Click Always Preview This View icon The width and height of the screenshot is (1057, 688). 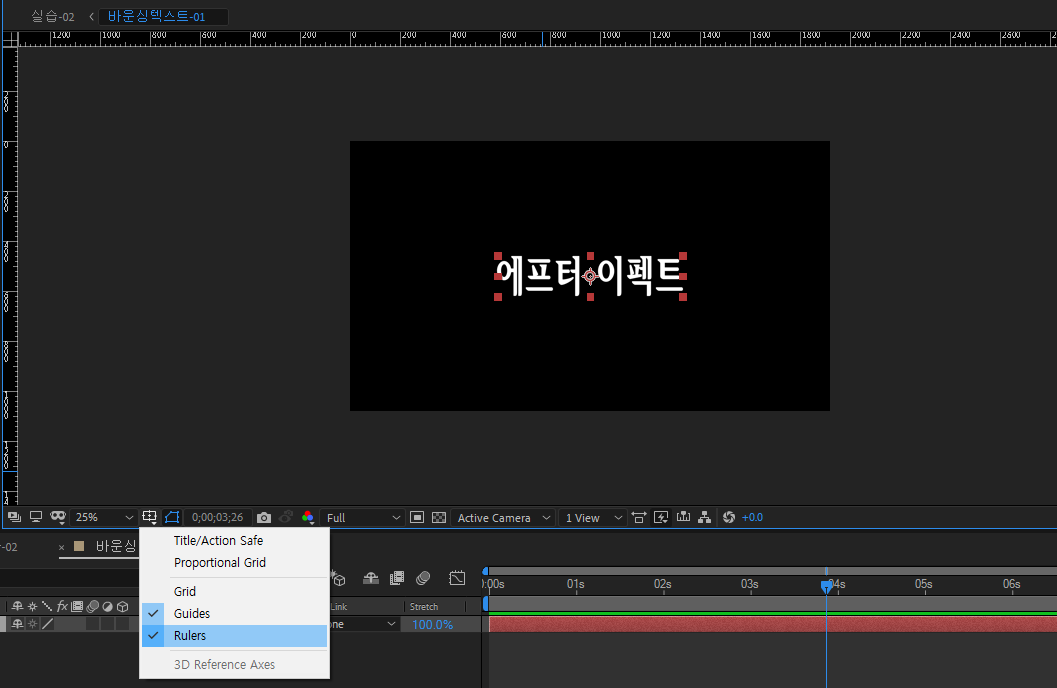pos(14,518)
